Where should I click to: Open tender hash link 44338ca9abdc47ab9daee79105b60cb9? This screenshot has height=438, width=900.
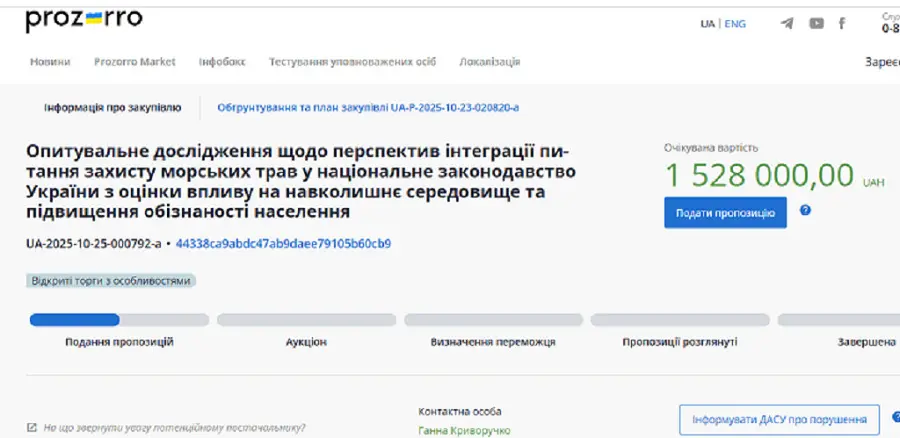[x=283, y=243]
